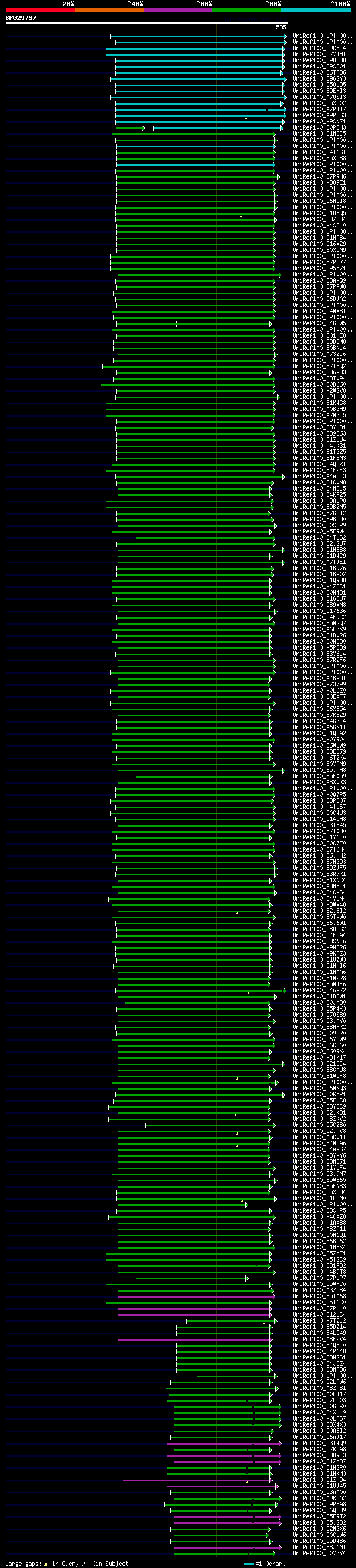Select hit UniRef100_B4GCW5

pos(319,323)
